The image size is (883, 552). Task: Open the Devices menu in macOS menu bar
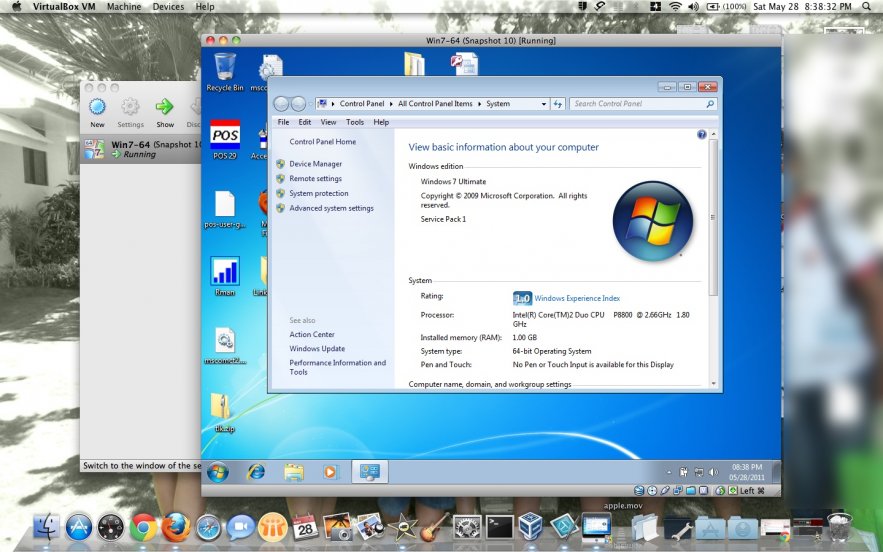[168, 7]
